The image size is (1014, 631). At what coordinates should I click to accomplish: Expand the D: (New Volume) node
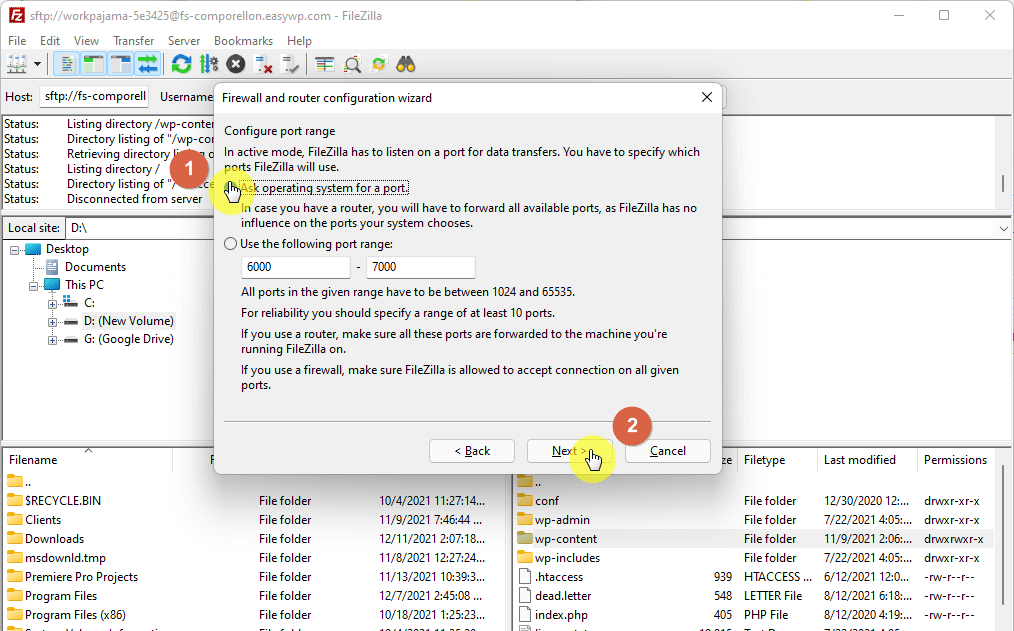tap(52, 322)
